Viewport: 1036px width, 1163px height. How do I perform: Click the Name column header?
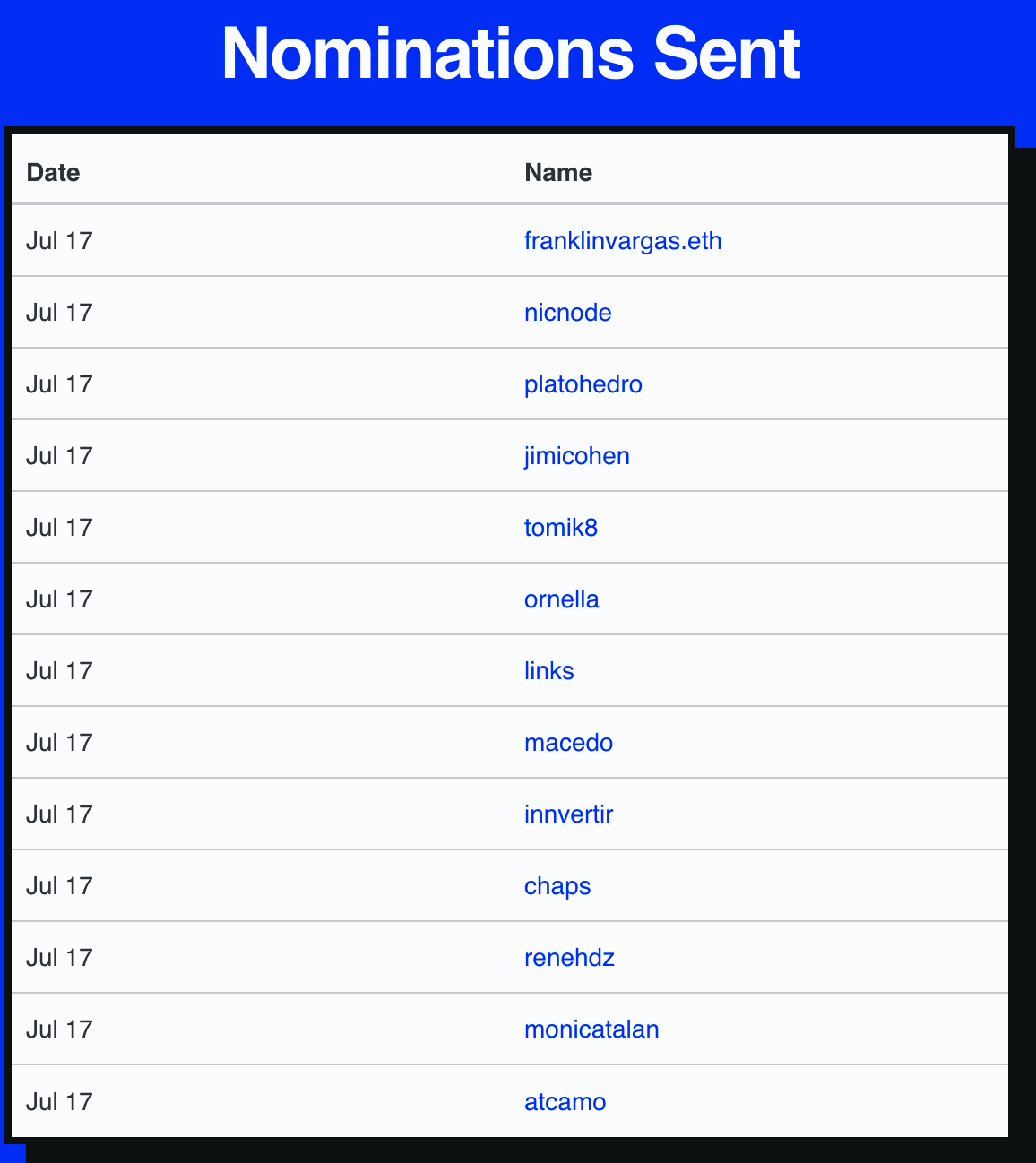(558, 172)
